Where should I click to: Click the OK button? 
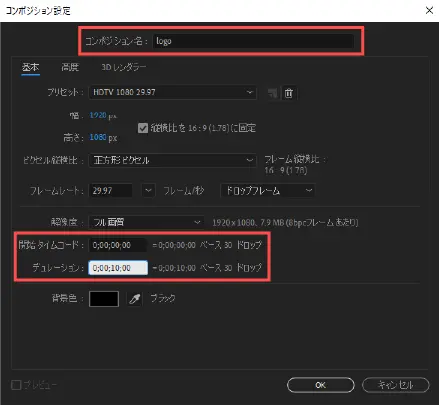pyautogui.click(x=321, y=385)
